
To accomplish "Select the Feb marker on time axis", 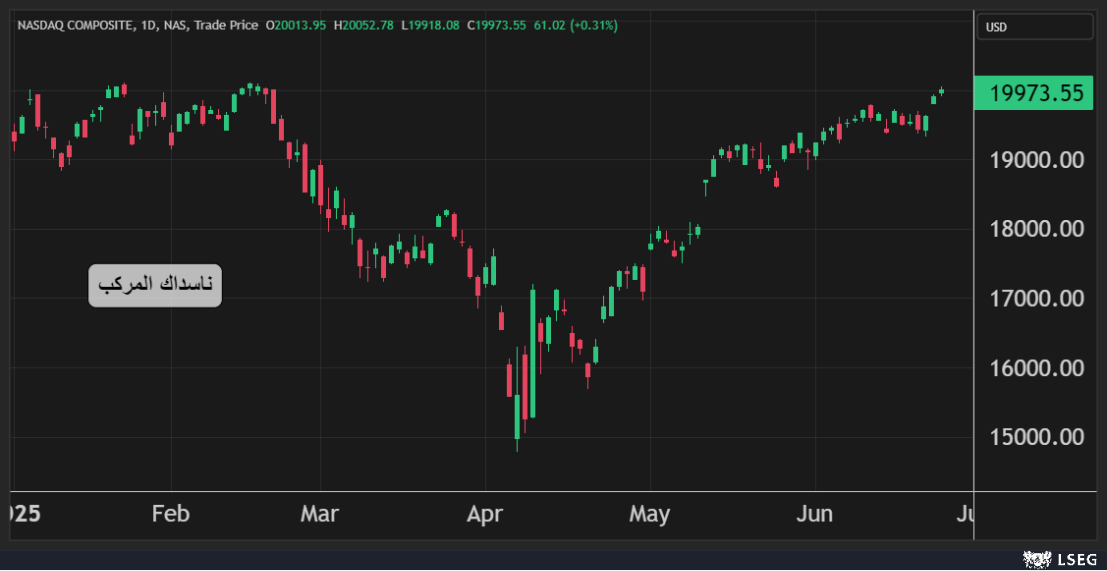I will pos(170,515).
